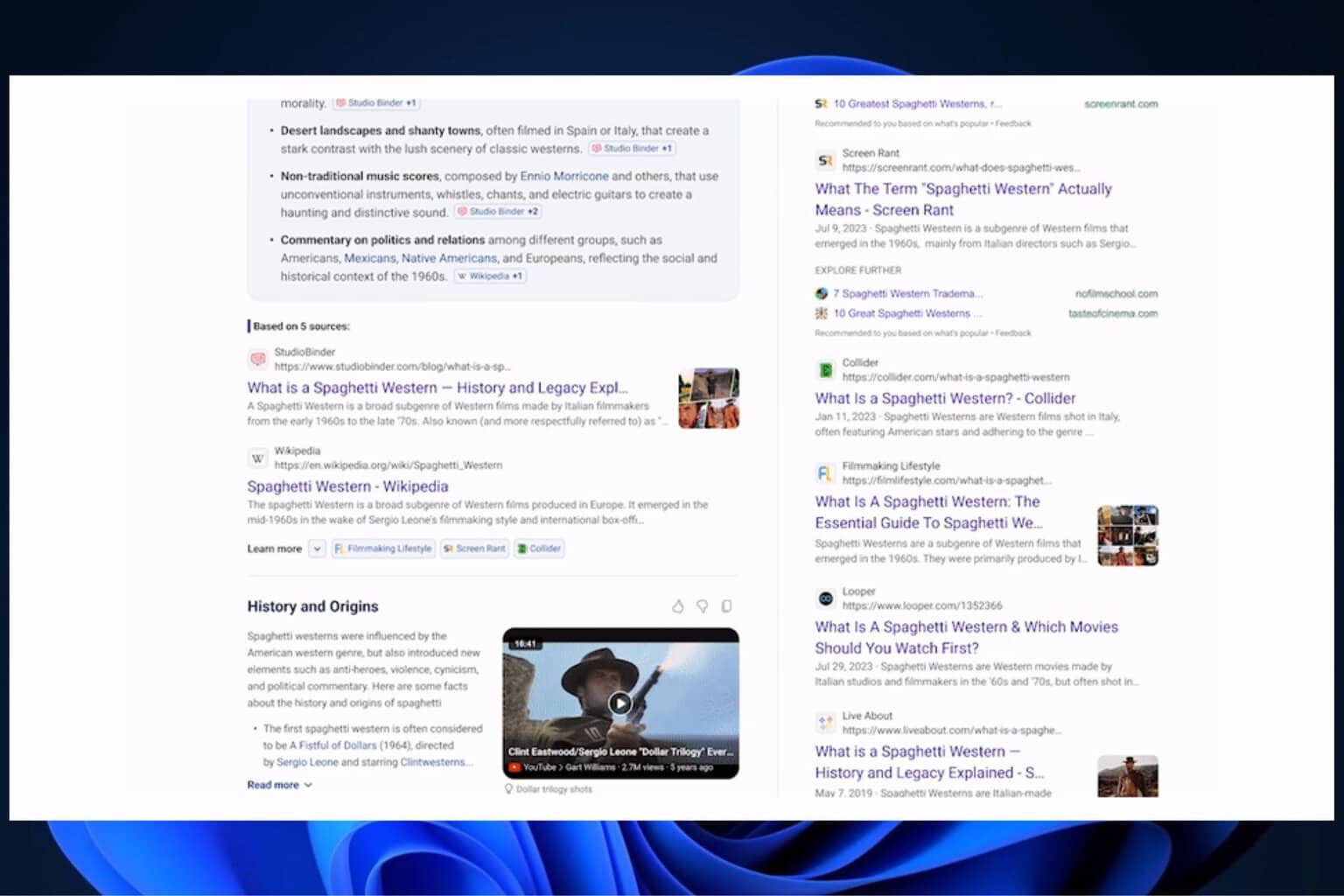The image size is (1344, 896).
Task: Copy the History and Origins section
Action: [726, 606]
